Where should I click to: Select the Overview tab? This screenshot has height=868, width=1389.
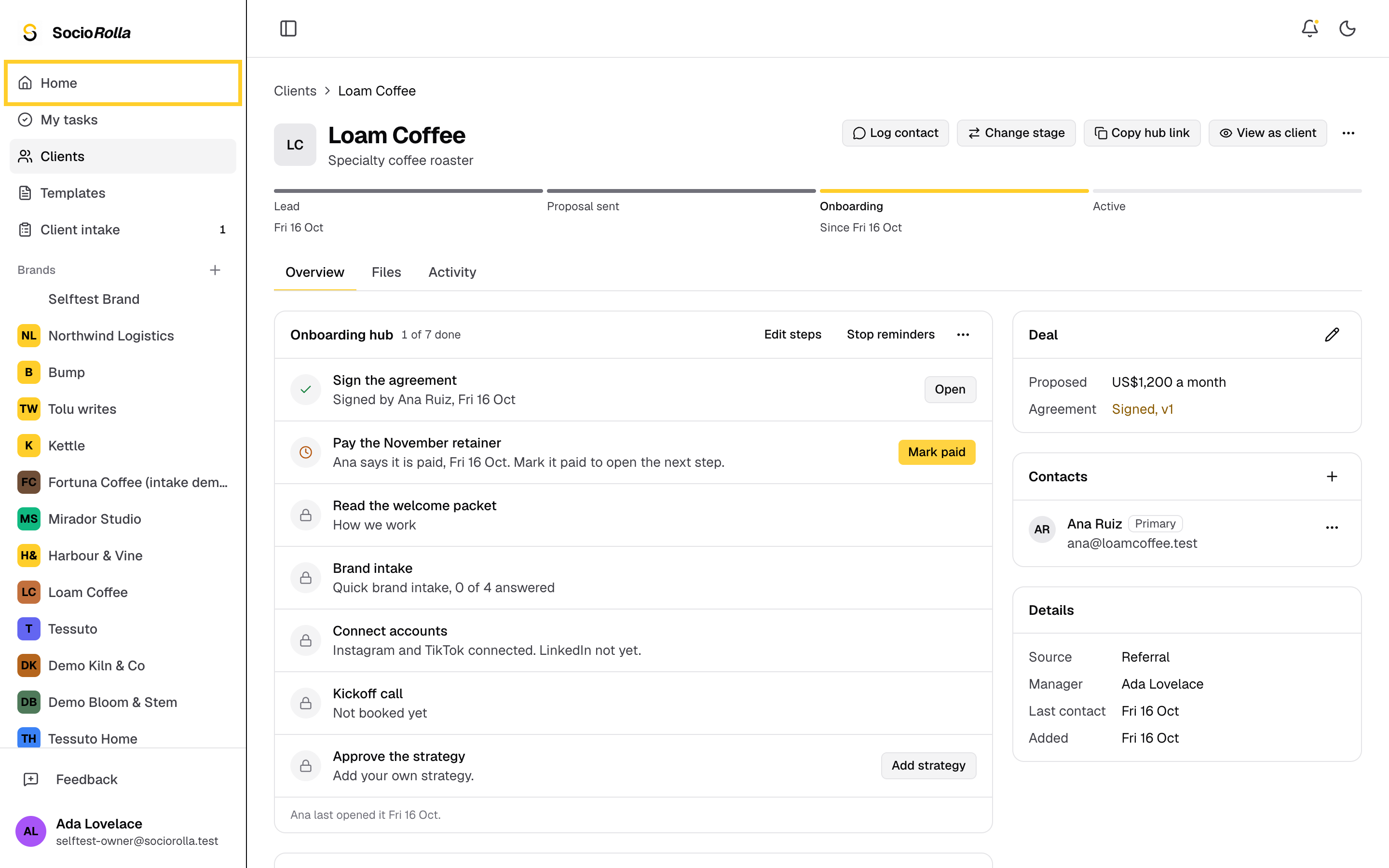click(x=314, y=272)
